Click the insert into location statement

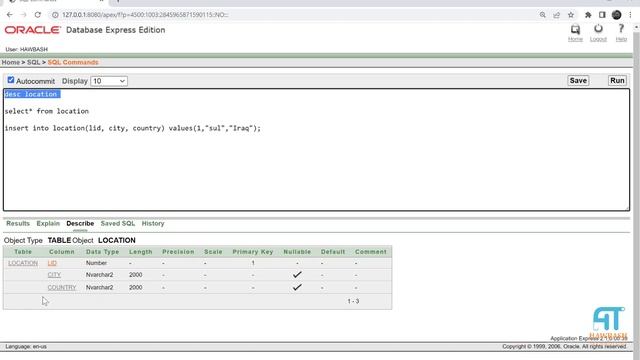coord(133,128)
